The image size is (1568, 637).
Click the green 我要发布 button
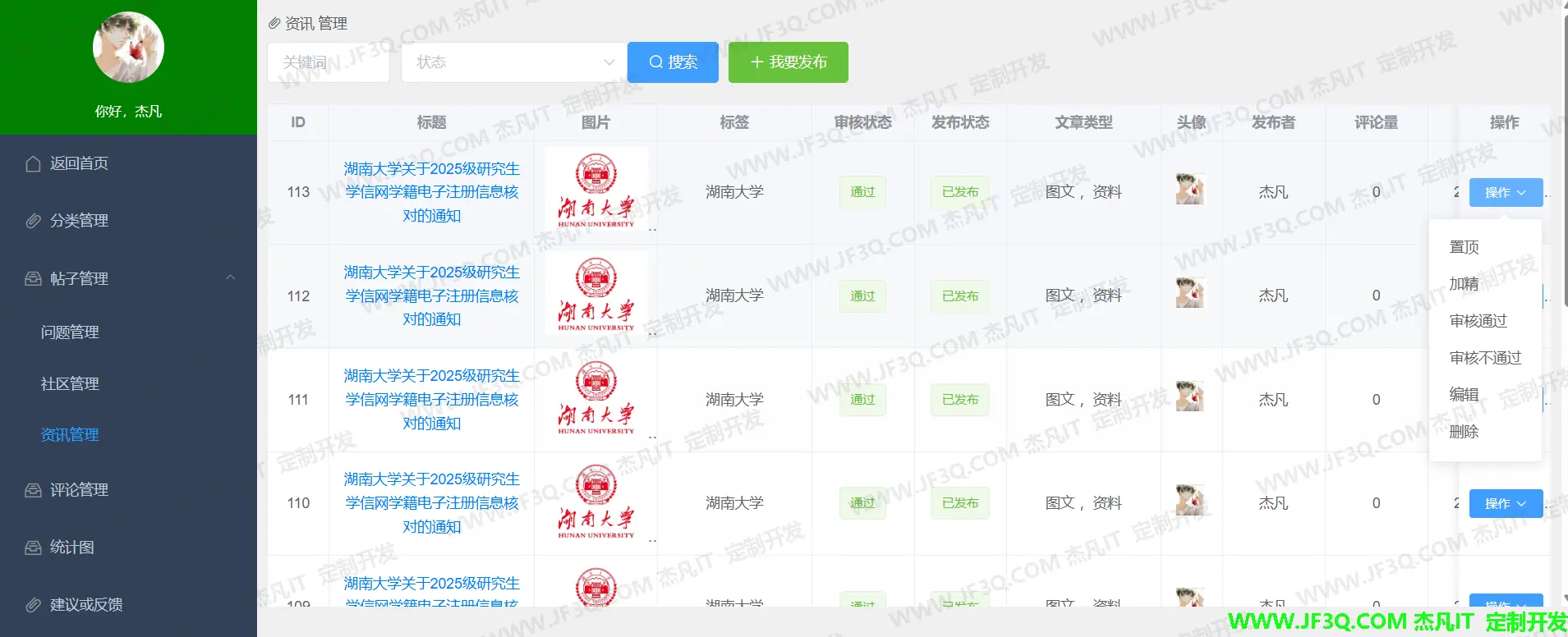click(x=788, y=62)
